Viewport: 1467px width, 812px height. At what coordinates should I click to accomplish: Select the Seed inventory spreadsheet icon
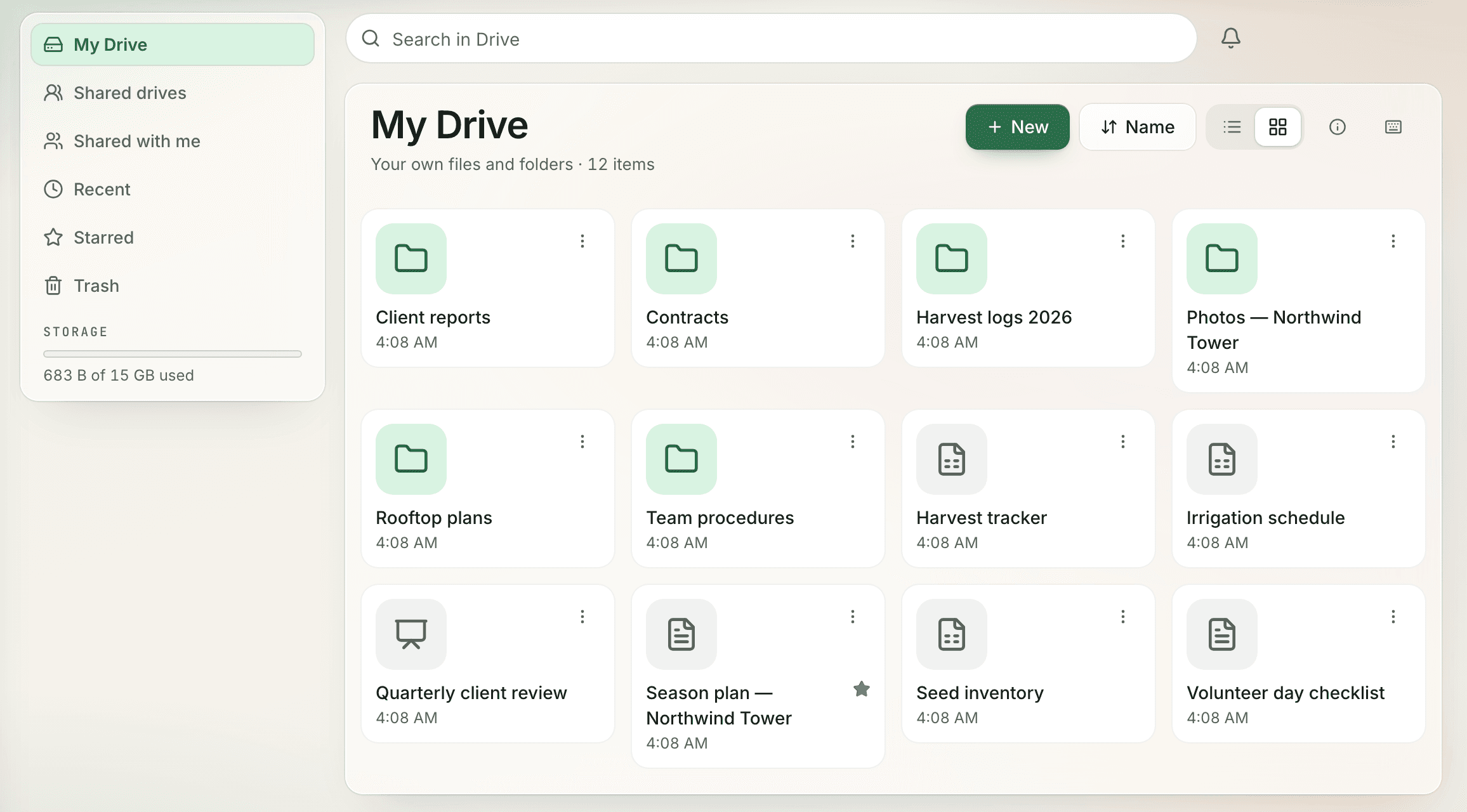[952, 634]
